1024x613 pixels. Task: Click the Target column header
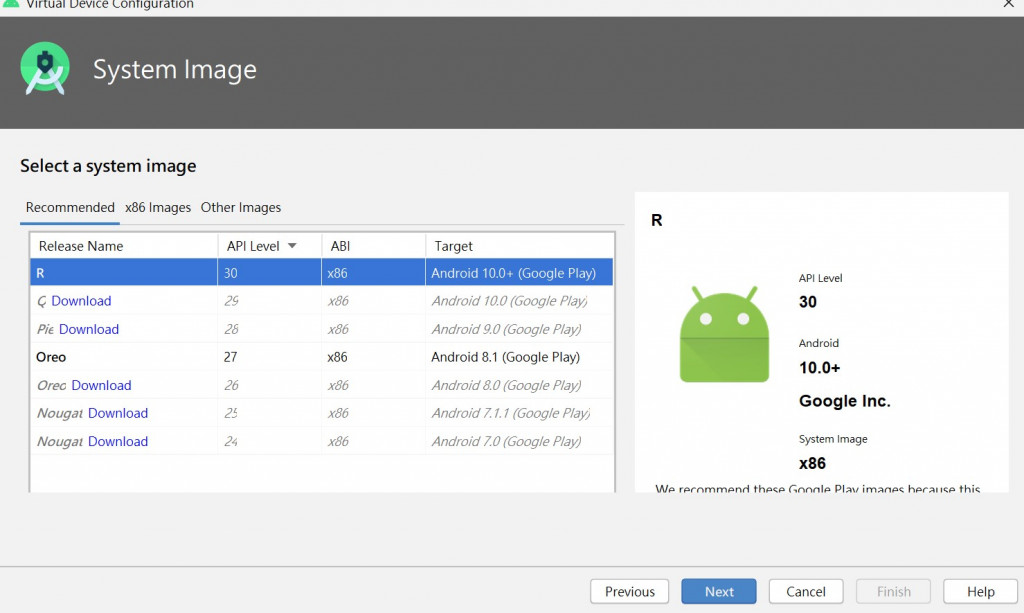(520, 246)
